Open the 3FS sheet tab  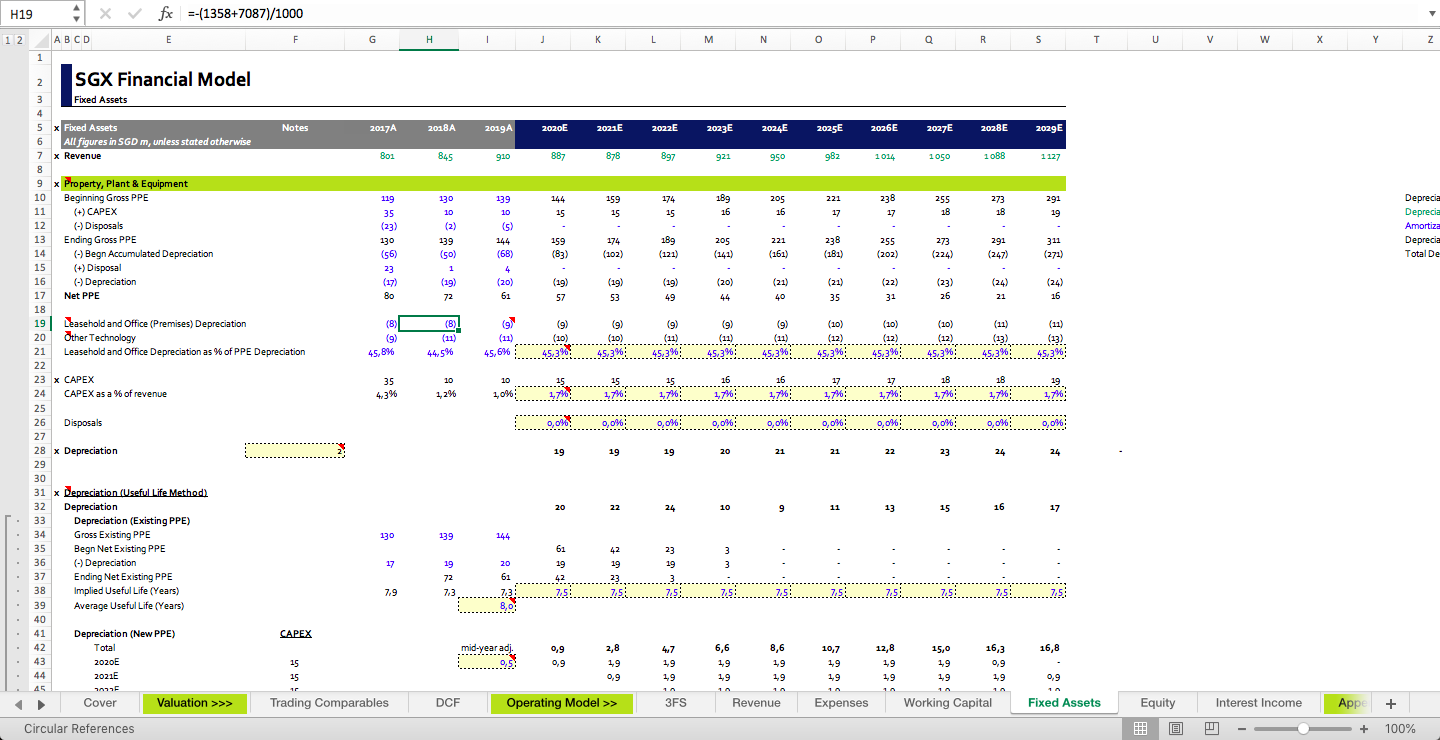676,703
